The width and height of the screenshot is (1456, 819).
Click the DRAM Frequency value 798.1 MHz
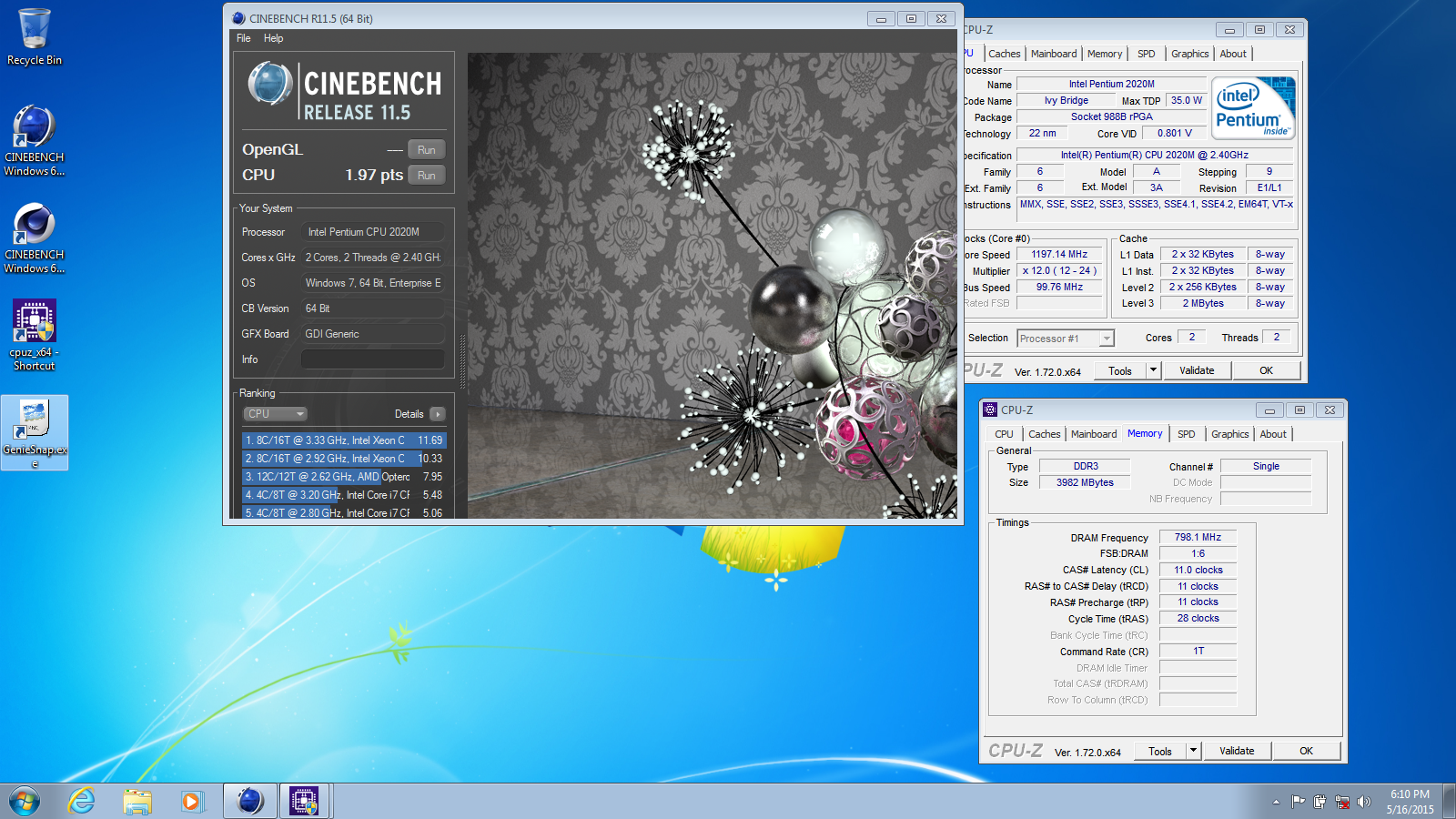click(x=1198, y=538)
